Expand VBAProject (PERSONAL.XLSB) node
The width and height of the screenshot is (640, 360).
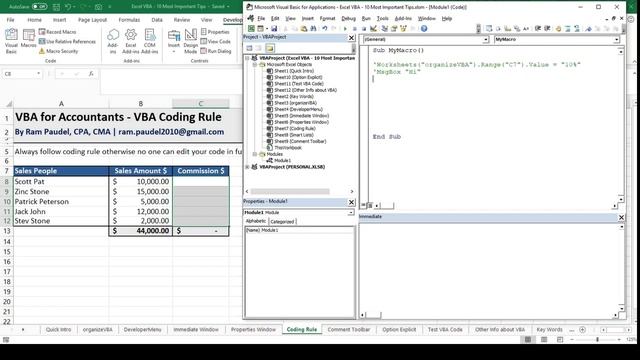(x=247, y=167)
